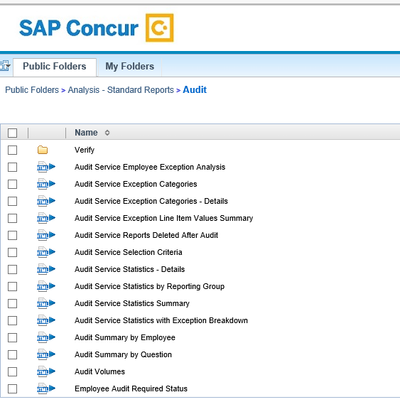
Task: Check Audit Service Statistics - Details row checkbox
Action: click(12, 269)
